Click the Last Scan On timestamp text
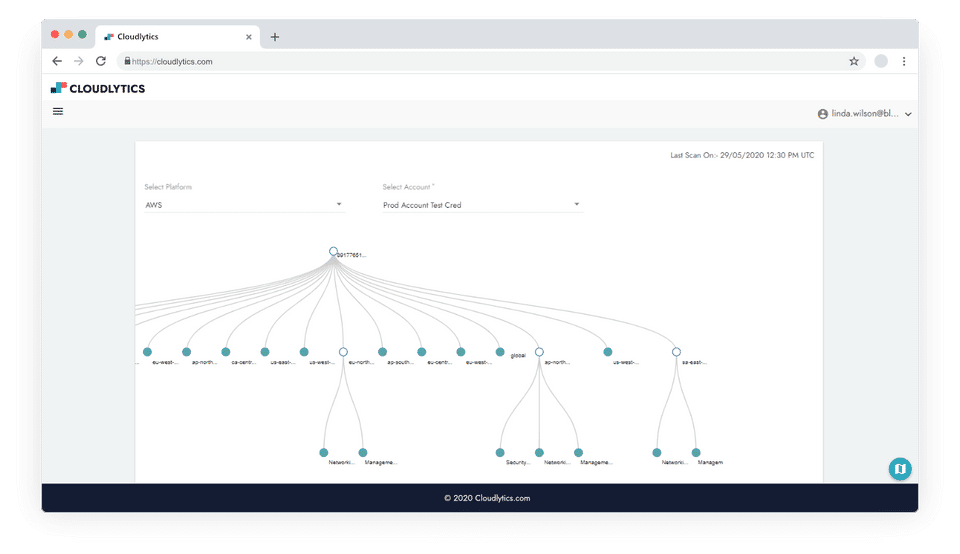960x554 pixels. coord(742,155)
